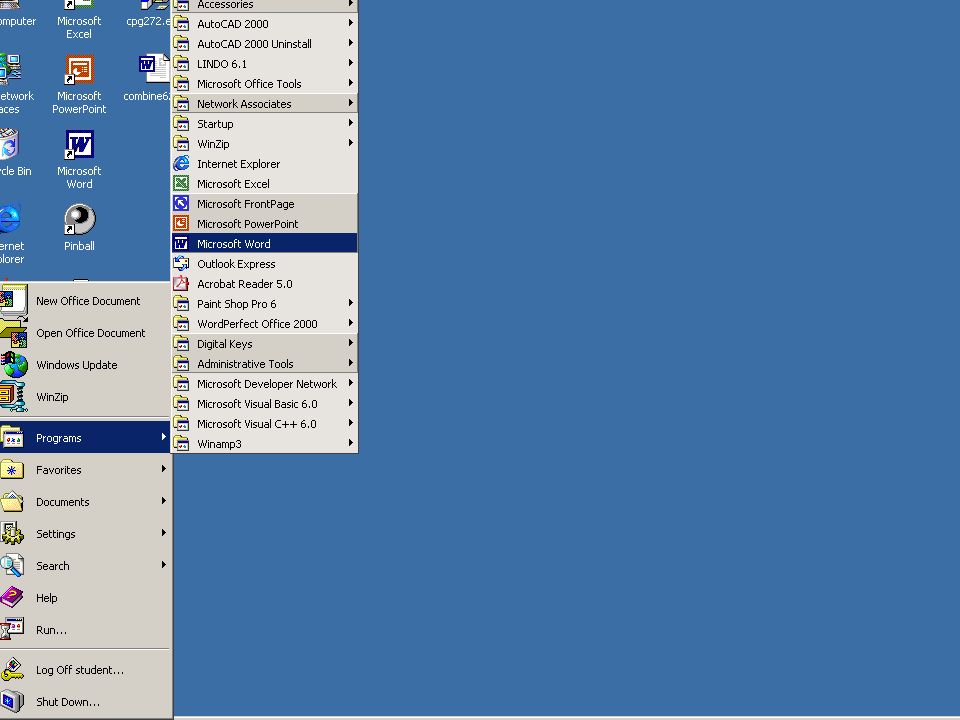This screenshot has height=720, width=960.
Task: Open Windows Update entry
Action: [x=85, y=365]
